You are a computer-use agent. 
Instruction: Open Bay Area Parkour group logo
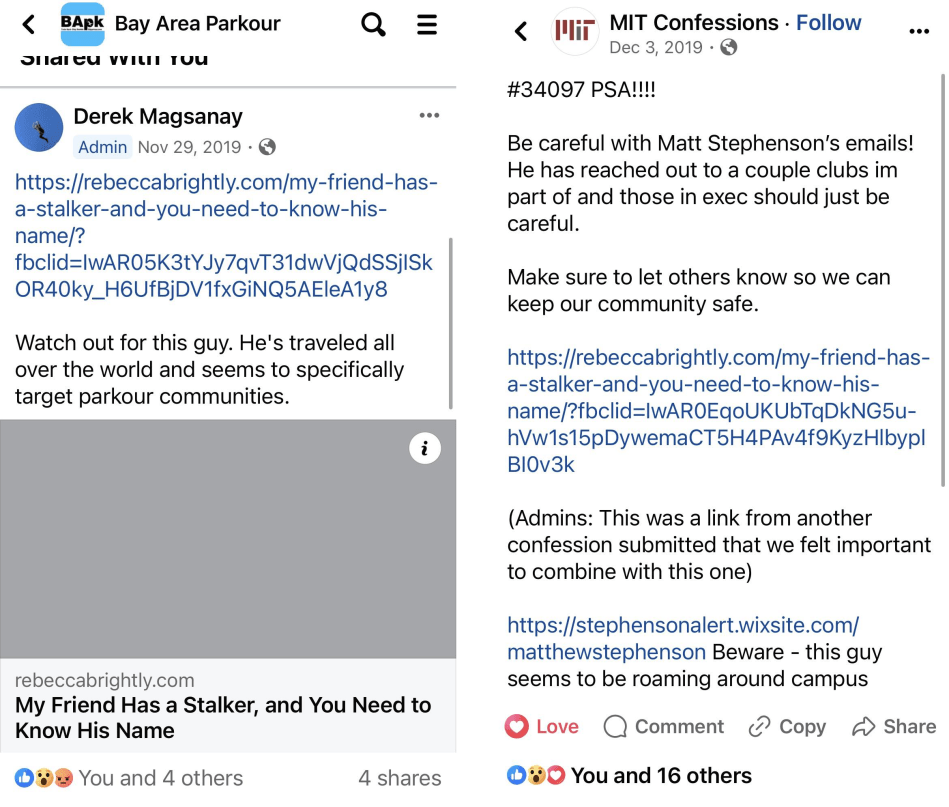tap(82, 24)
